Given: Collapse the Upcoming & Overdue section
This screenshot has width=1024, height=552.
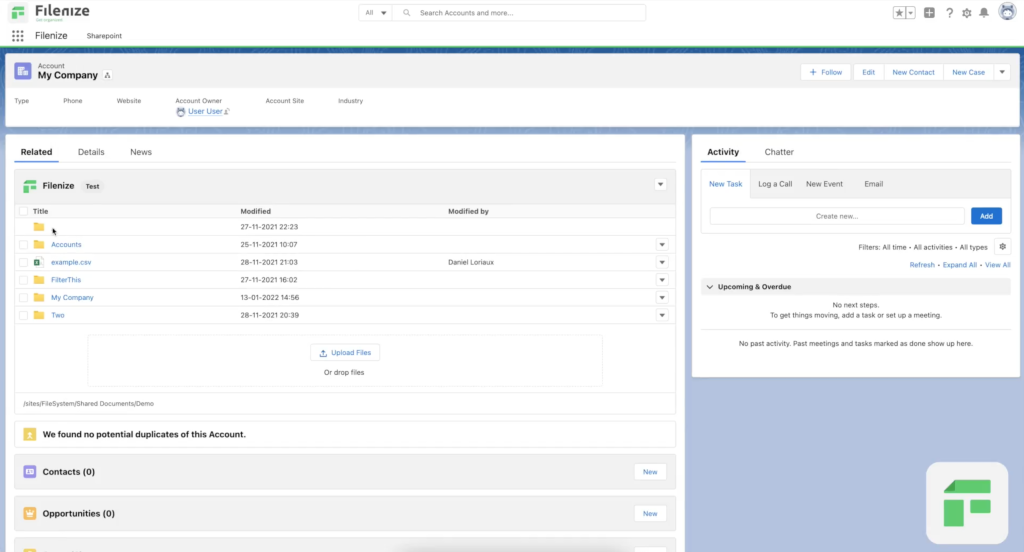Looking at the screenshot, I should 710,287.
